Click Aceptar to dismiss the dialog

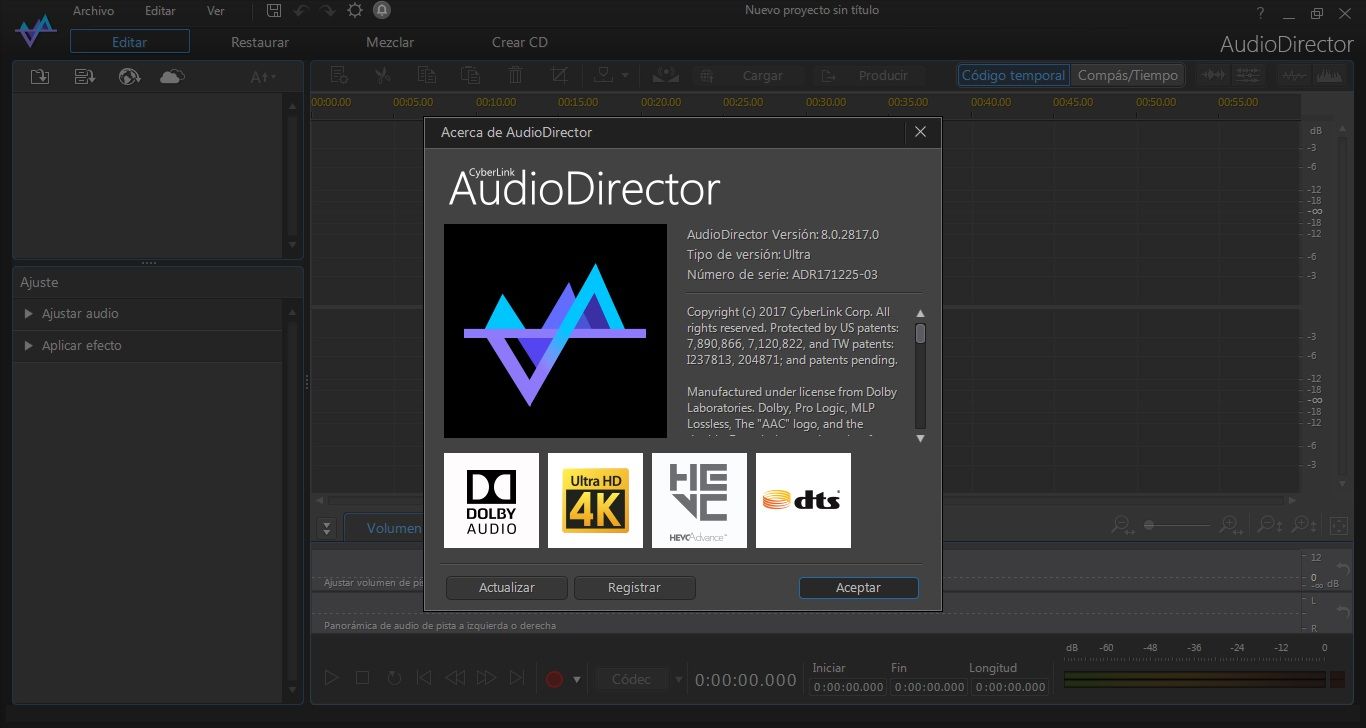[858, 588]
